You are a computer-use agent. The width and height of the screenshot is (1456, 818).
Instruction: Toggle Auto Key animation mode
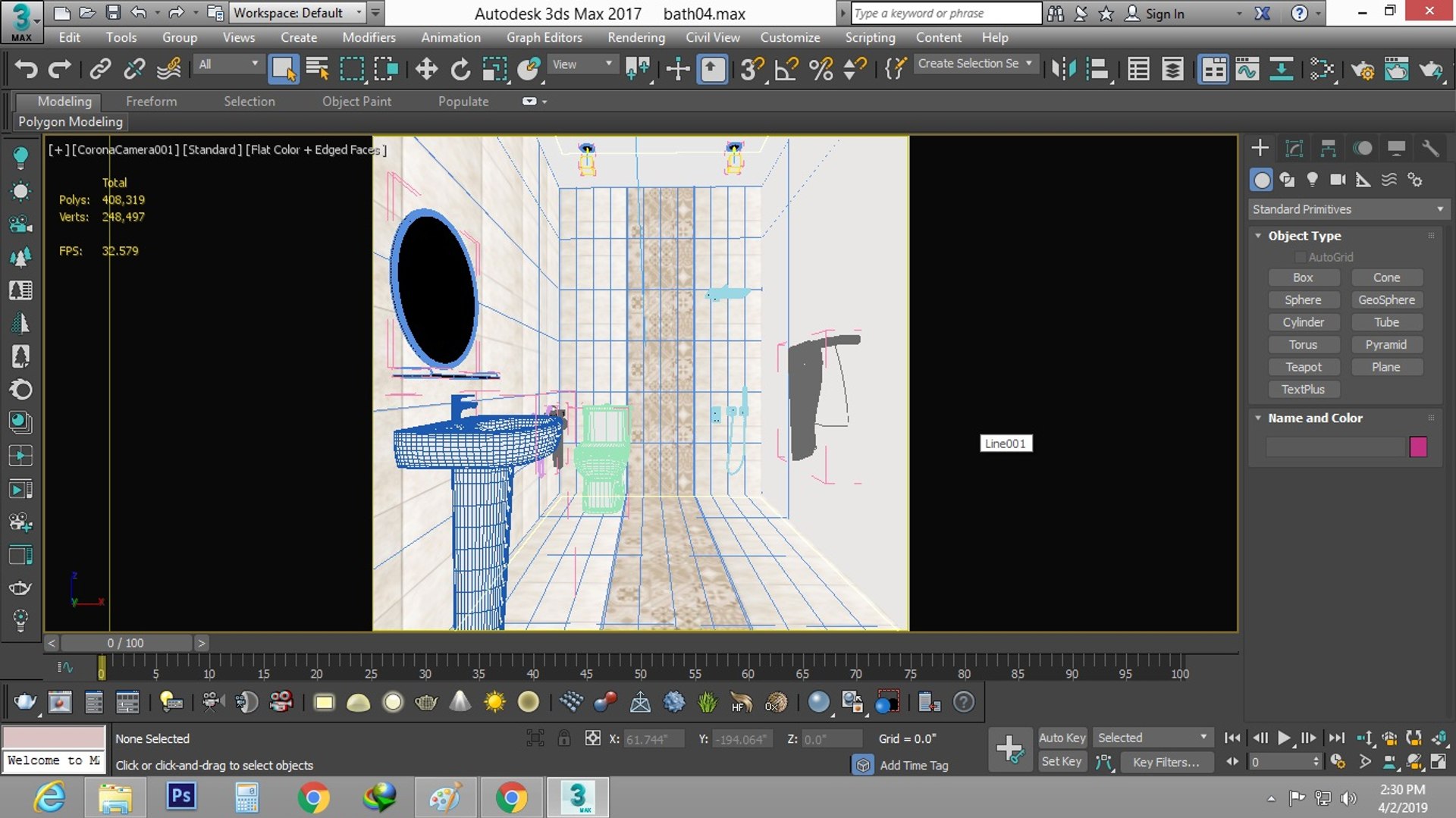click(1062, 738)
